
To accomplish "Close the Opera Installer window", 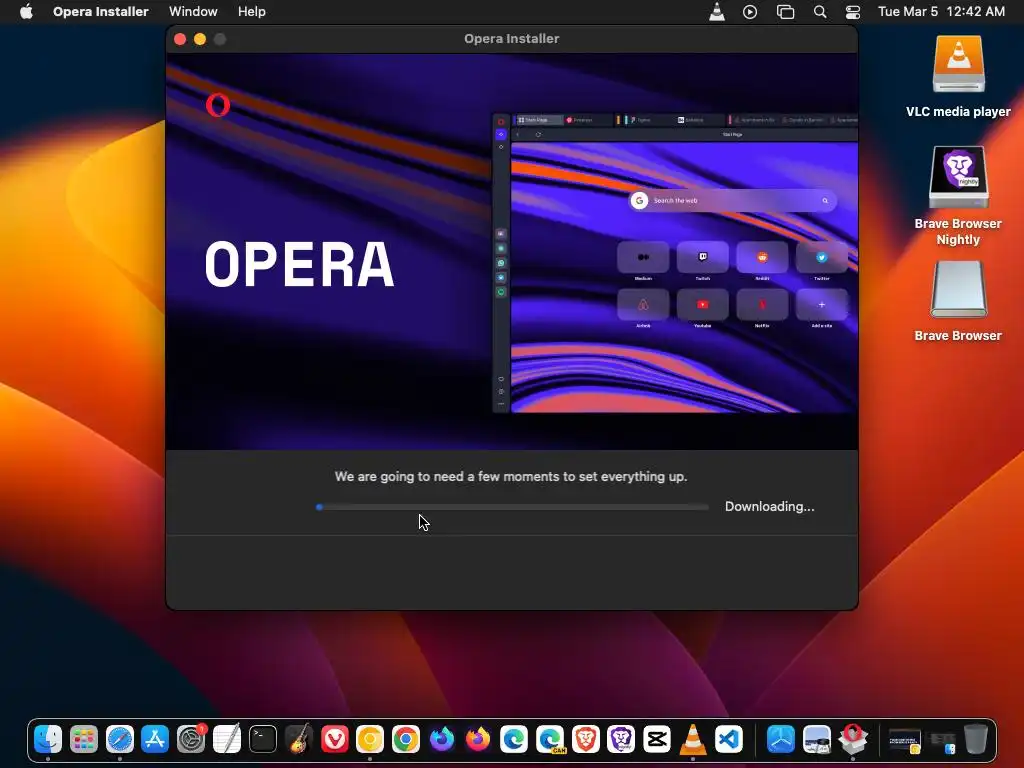I will [x=180, y=39].
